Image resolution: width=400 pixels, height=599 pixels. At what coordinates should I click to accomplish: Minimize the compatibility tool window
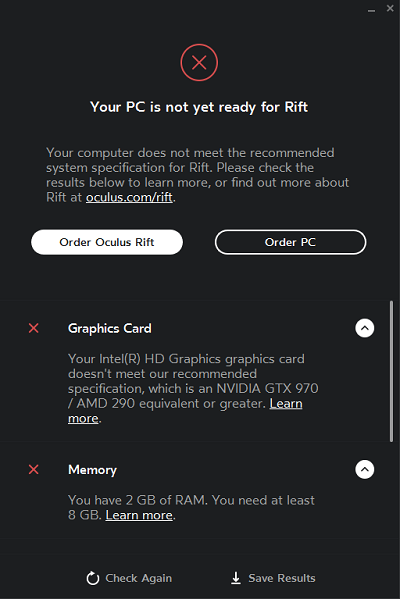coord(371,11)
